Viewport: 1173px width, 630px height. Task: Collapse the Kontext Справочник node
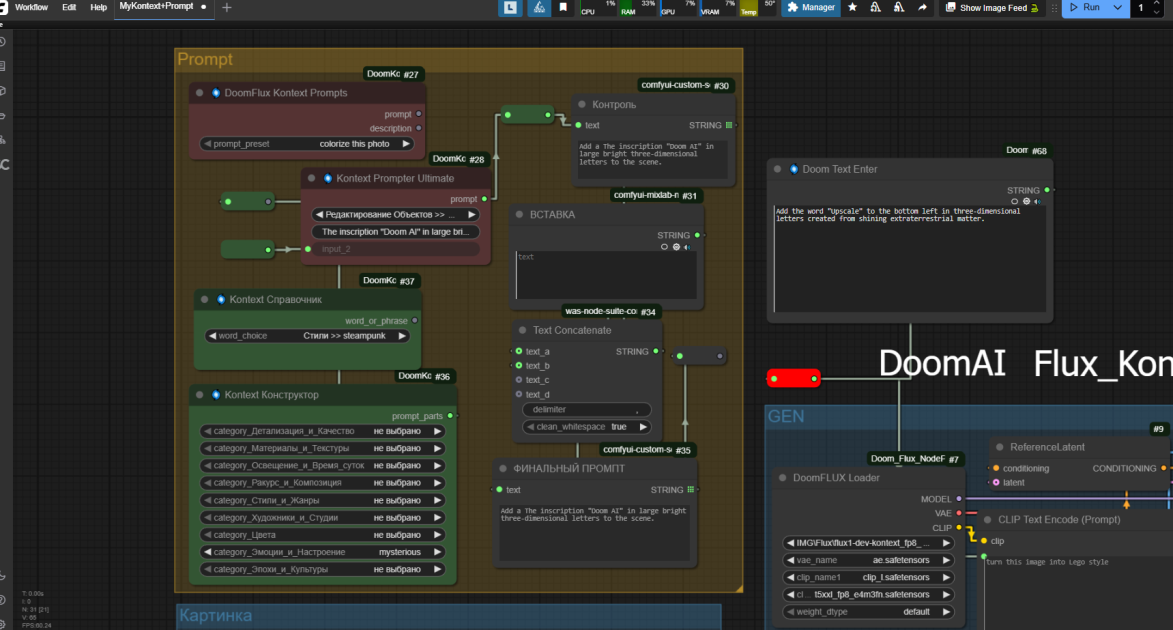pos(204,299)
